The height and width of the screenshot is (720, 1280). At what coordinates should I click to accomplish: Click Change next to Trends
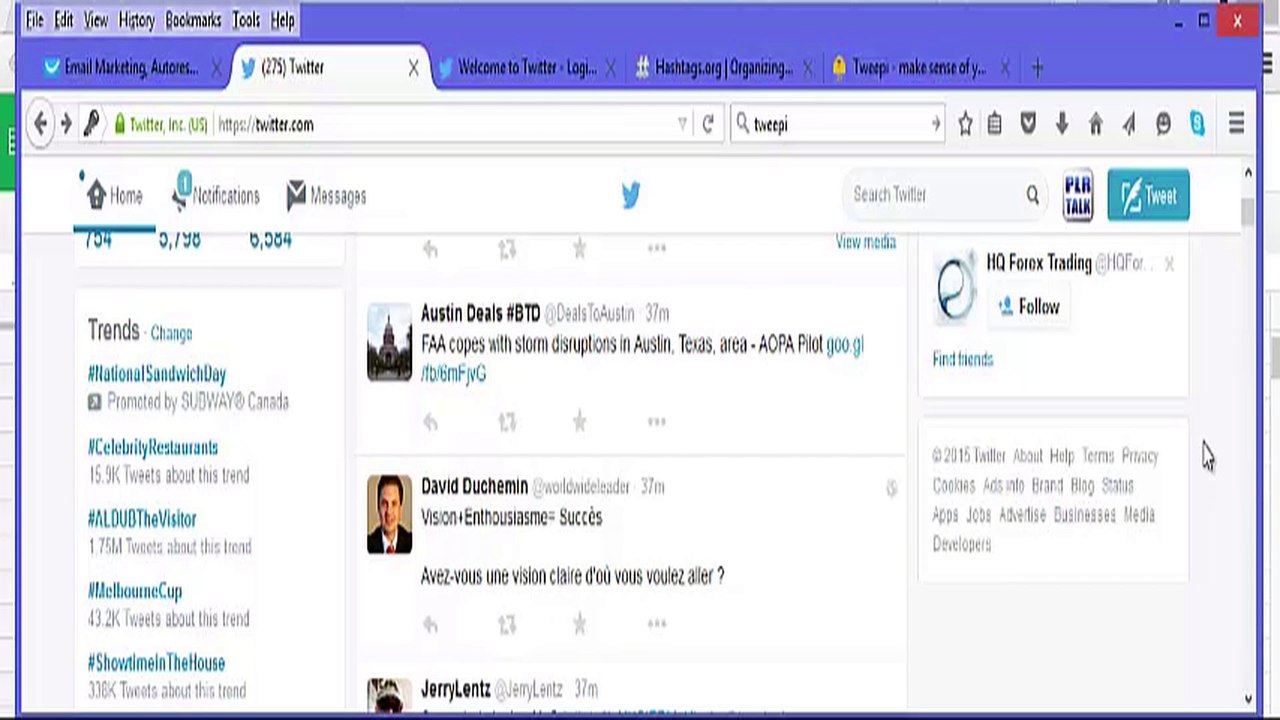point(171,333)
